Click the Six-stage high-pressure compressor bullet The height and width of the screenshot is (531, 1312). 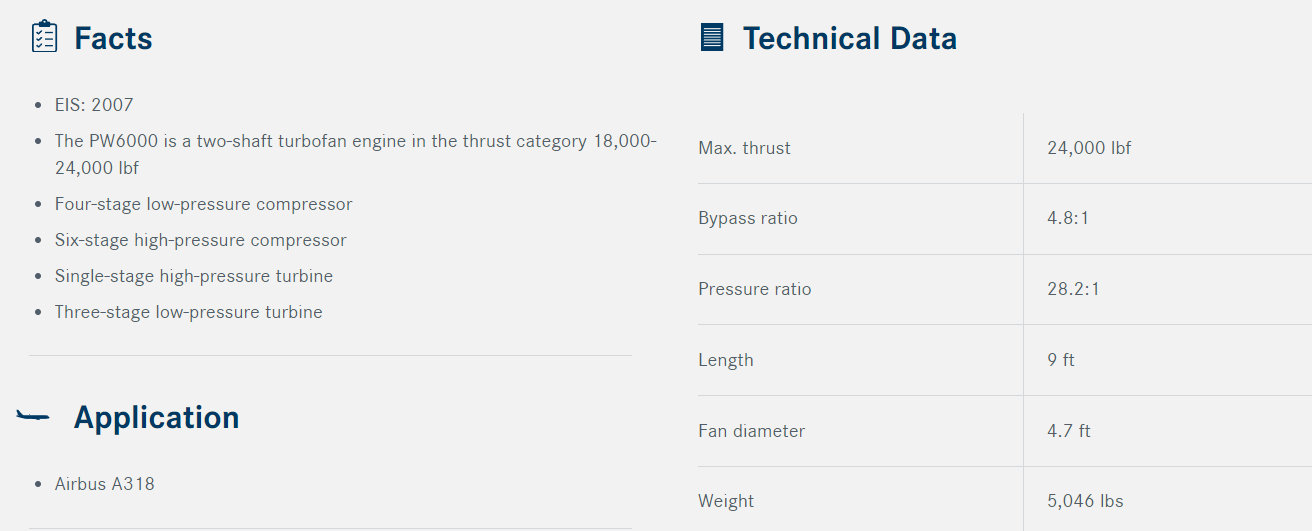click(201, 240)
